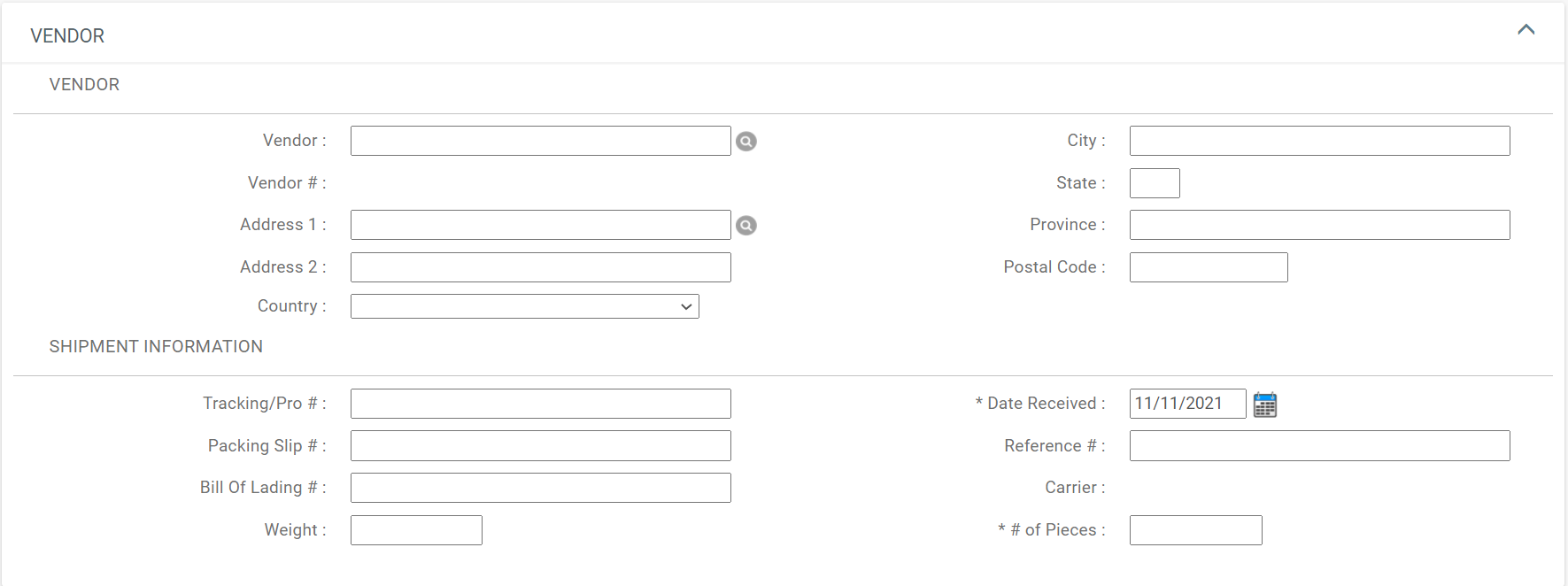Image resolution: width=1568 pixels, height=586 pixels.
Task: Click the Tracking/Pro # field
Action: [x=540, y=404]
